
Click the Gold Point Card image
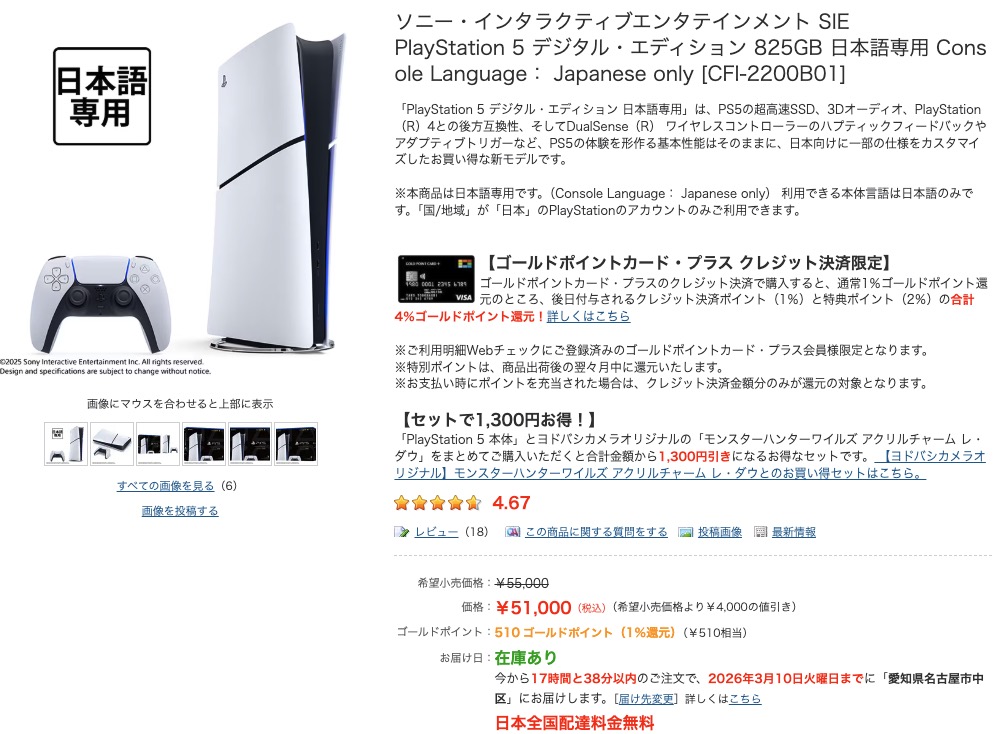click(x=436, y=279)
